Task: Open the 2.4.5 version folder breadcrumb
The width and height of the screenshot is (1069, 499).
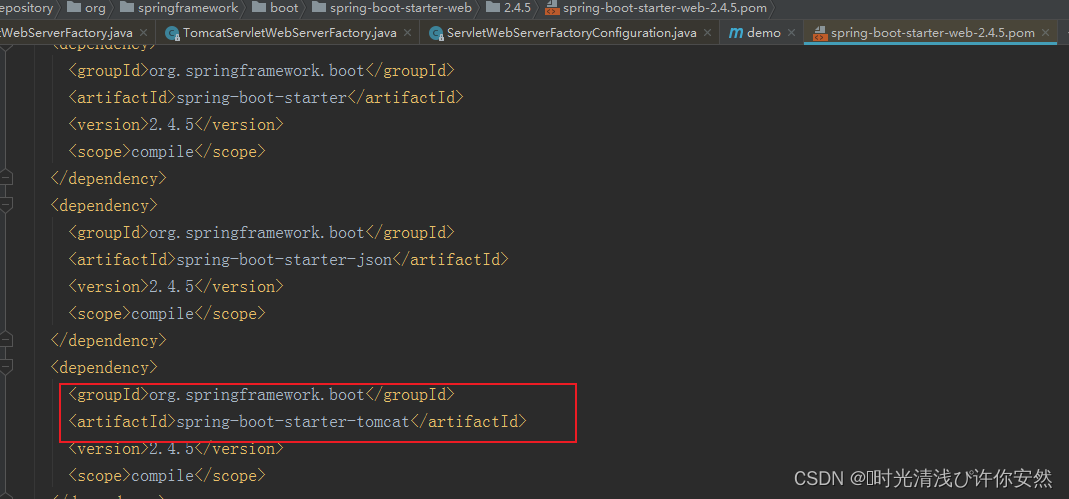Action: coord(509,8)
